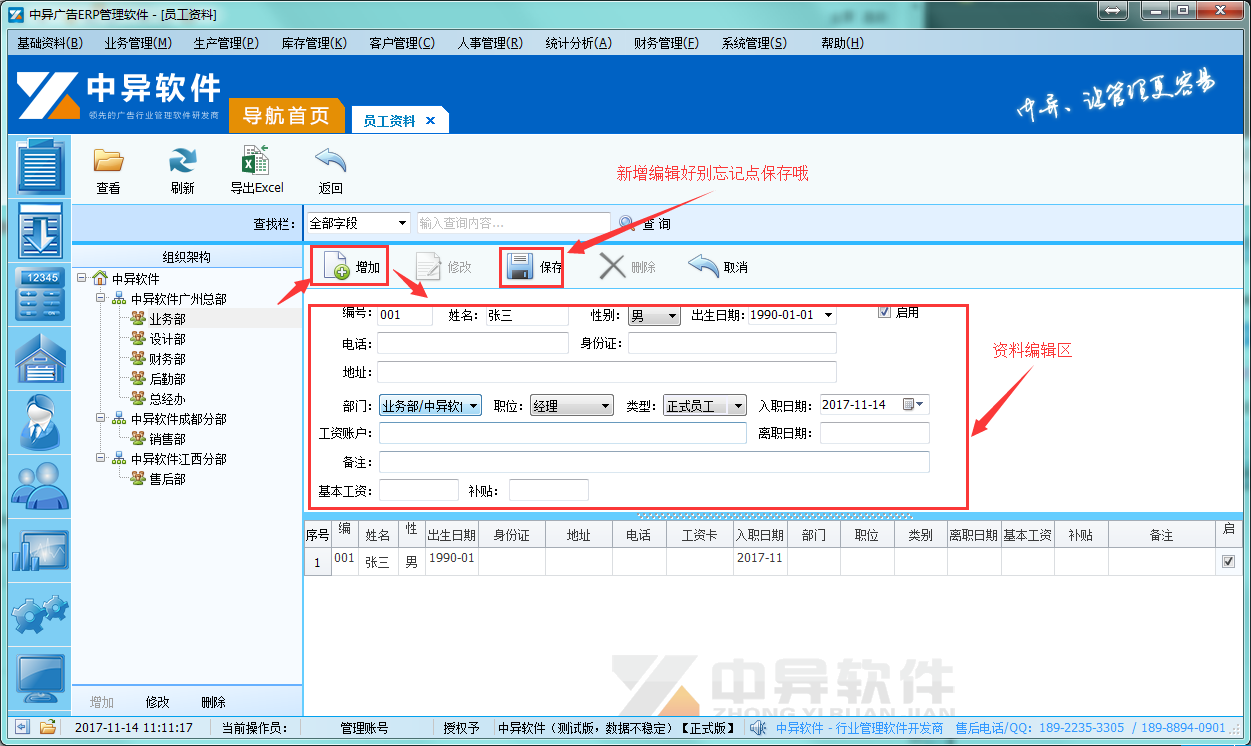Open the 基础资料(Z) menu

click(x=49, y=43)
